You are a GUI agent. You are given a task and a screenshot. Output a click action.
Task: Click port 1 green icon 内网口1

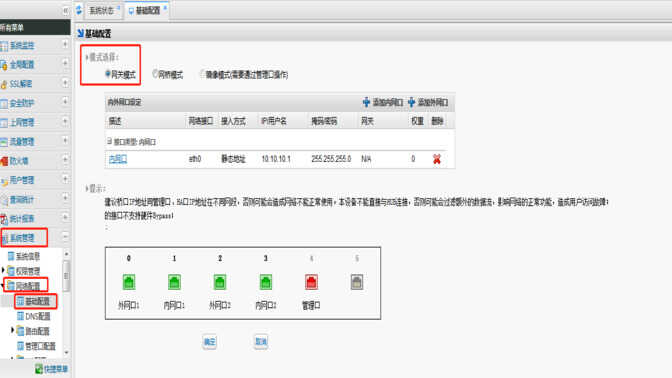[174, 282]
